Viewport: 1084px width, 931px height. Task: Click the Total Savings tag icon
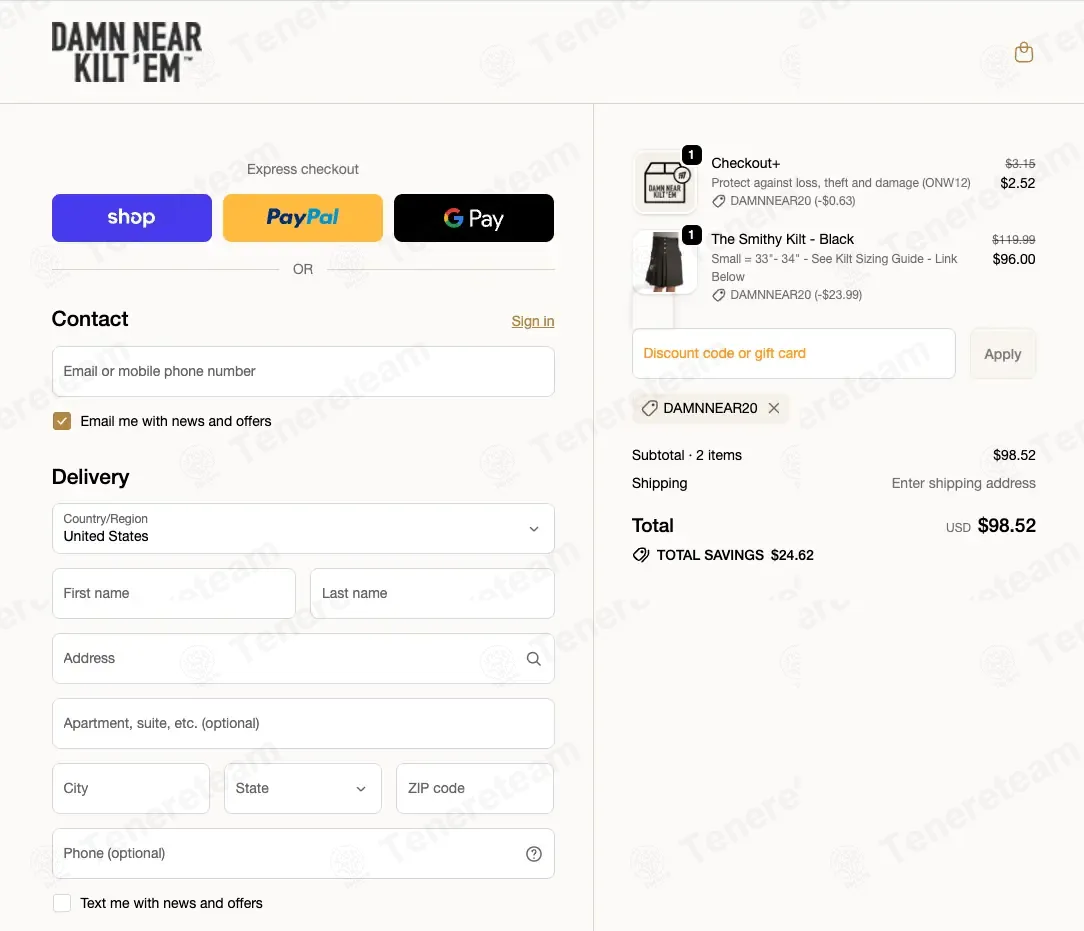(x=641, y=555)
